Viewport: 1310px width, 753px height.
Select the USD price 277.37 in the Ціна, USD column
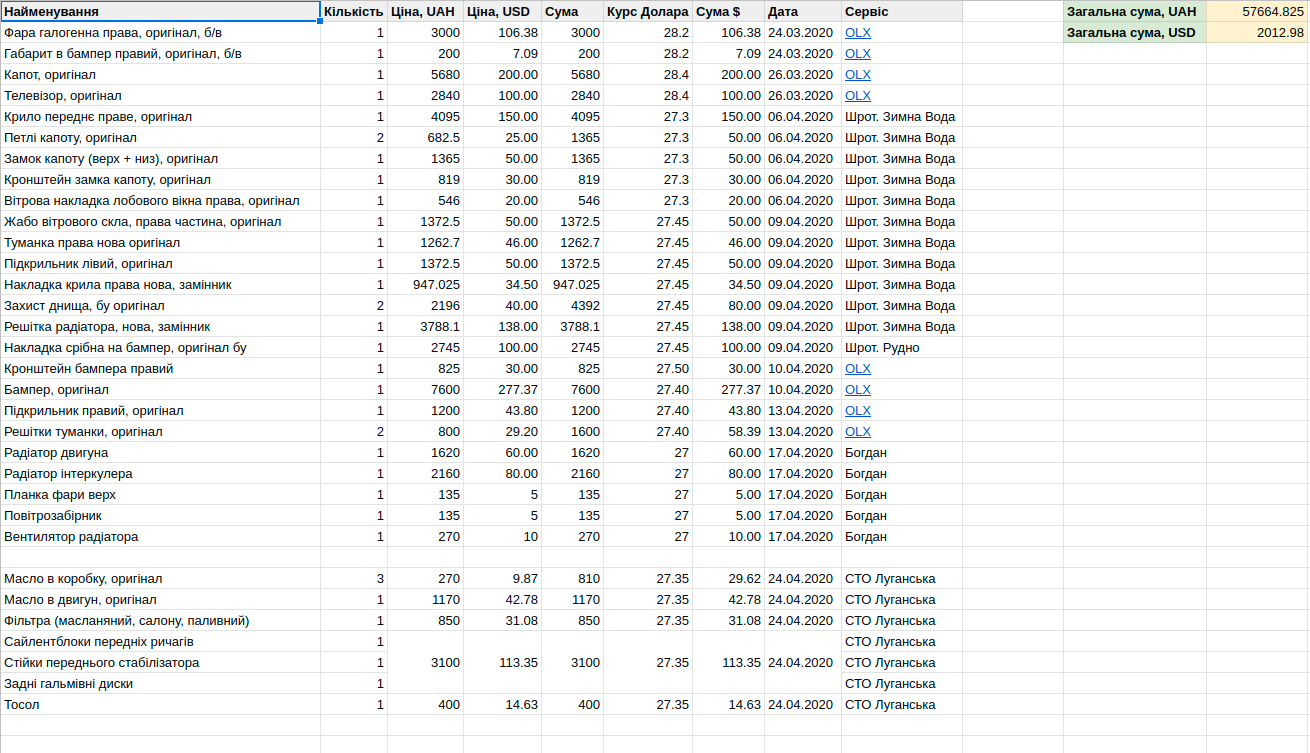tap(502, 389)
